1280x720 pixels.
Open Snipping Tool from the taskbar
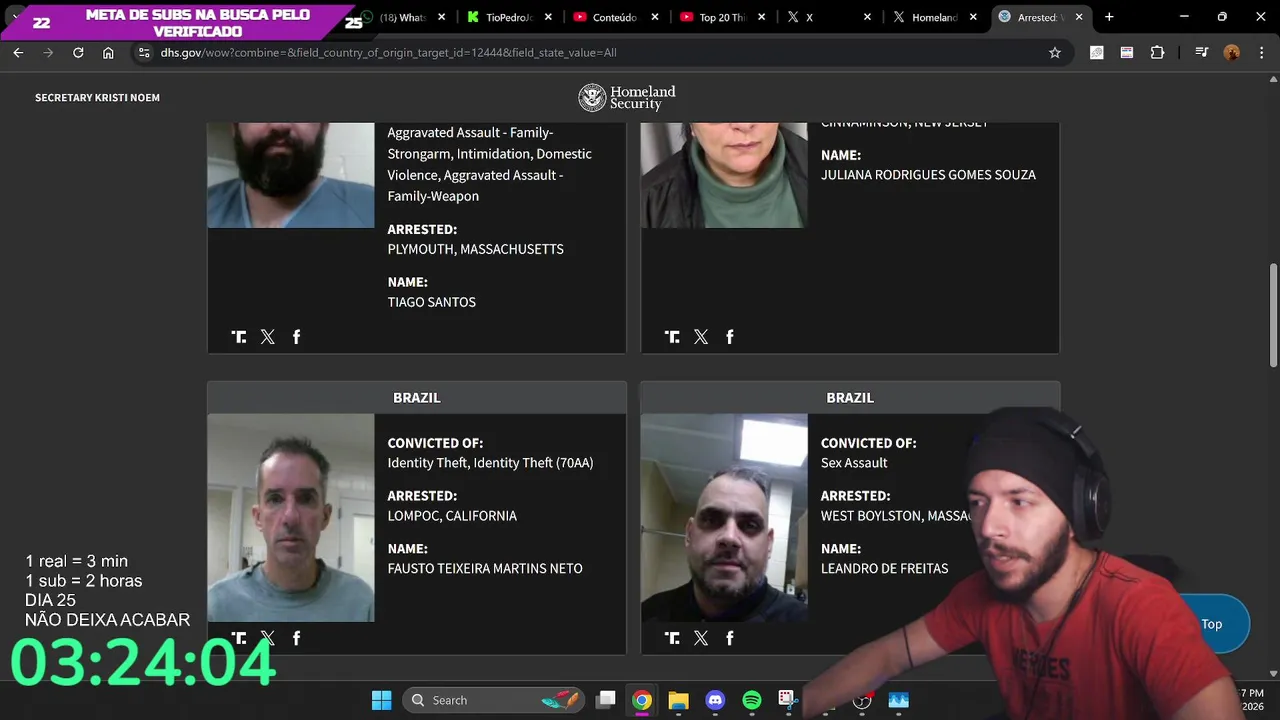tap(787, 700)
